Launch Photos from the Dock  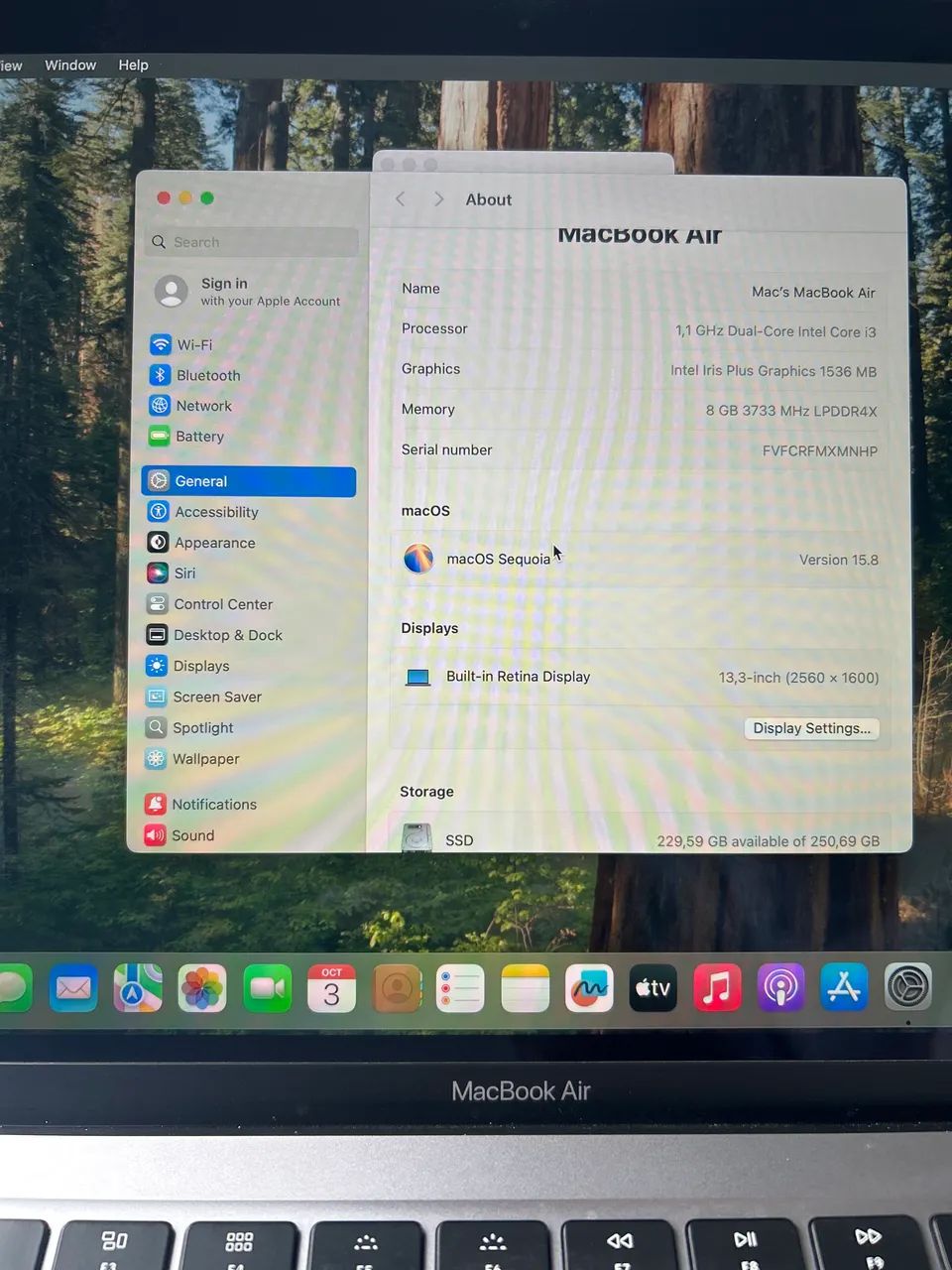(202, 988)
